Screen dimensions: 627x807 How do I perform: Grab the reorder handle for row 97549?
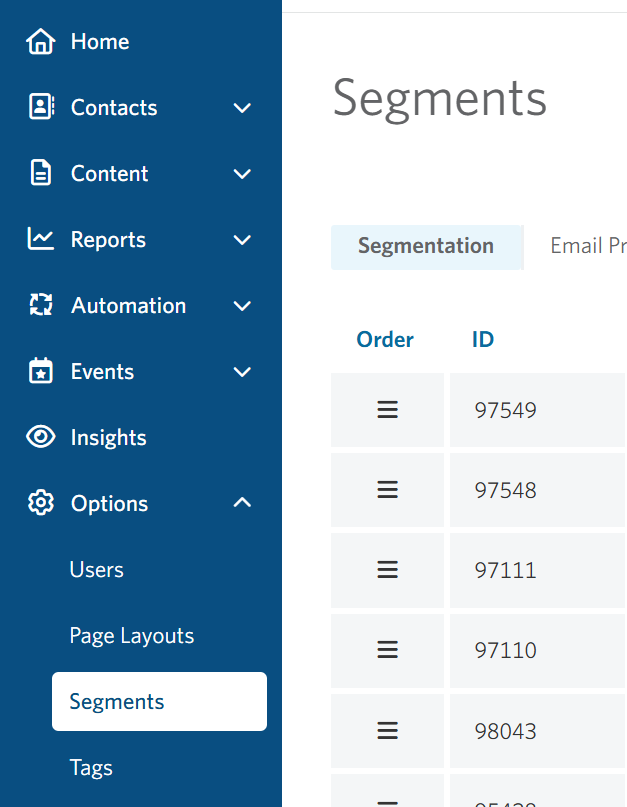[388, 410]
